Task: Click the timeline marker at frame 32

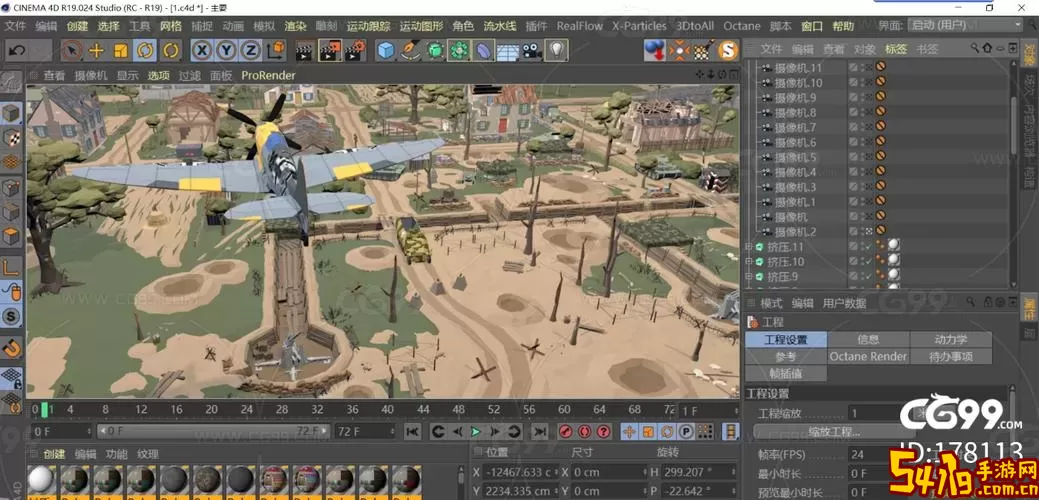Action: tap(317, 410)
